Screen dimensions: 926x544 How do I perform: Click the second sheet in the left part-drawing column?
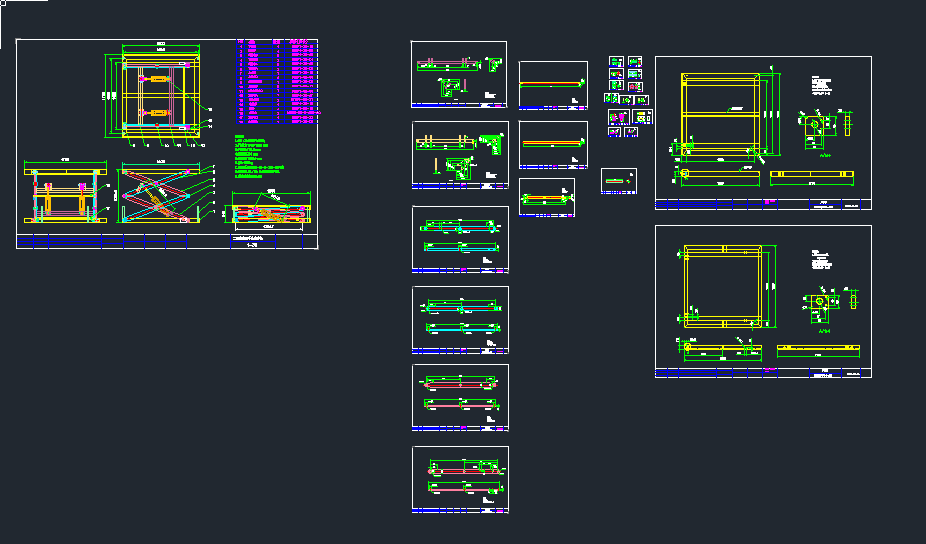459,155
